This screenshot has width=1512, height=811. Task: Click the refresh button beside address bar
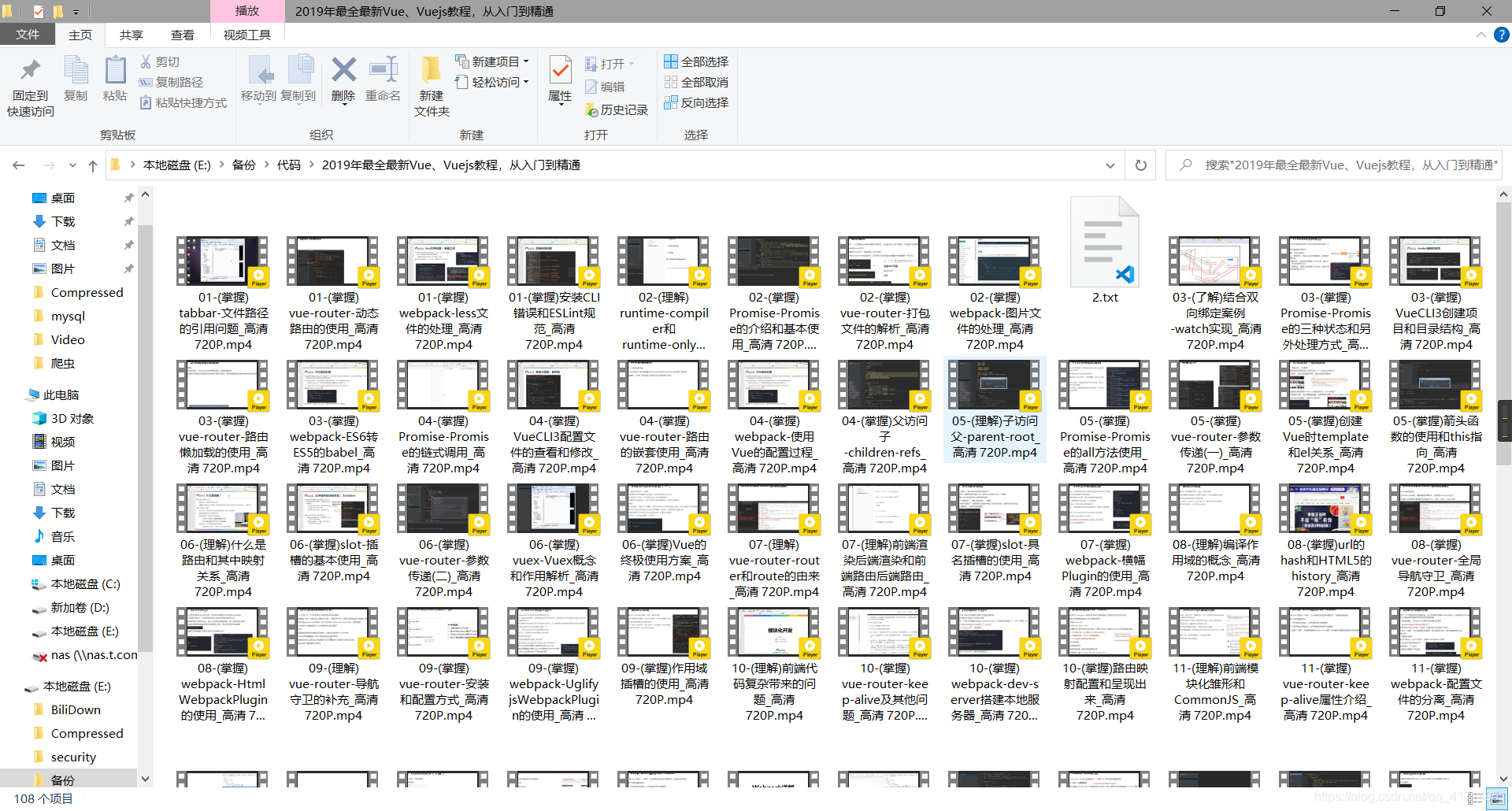coord(1140,165)
